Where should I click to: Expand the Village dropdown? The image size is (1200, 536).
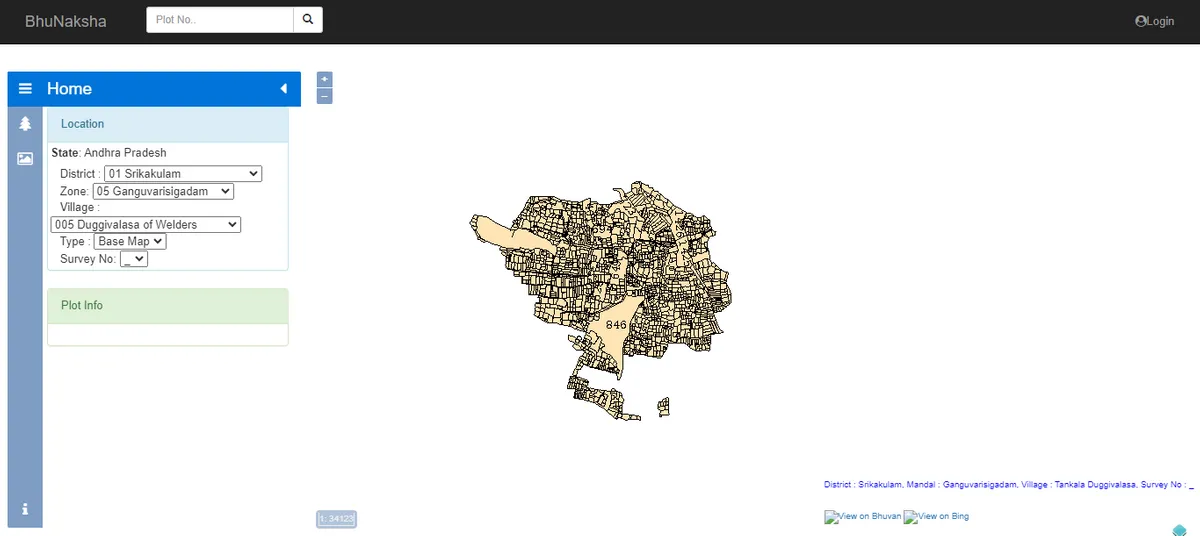146,225
